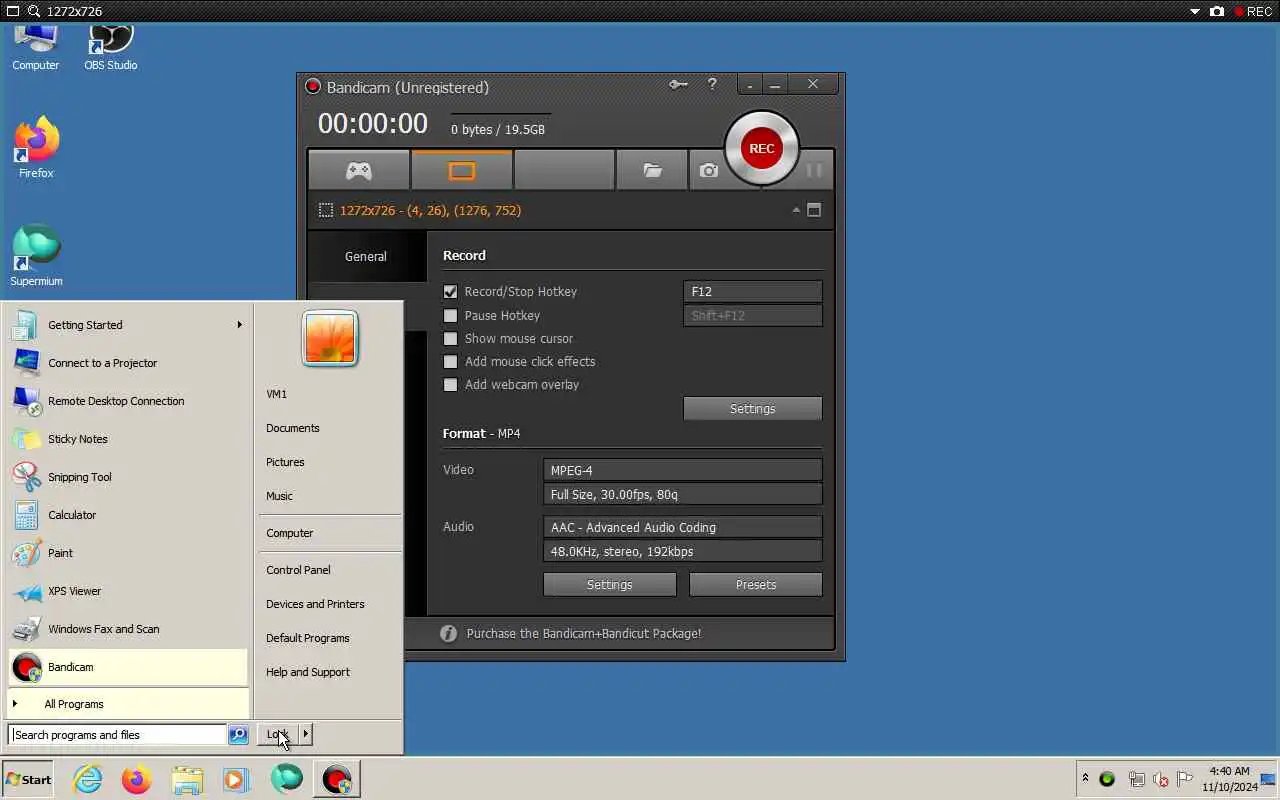
Task: Disable the Record/Stop Hotkey checkbox
Action: click(450, 292)
